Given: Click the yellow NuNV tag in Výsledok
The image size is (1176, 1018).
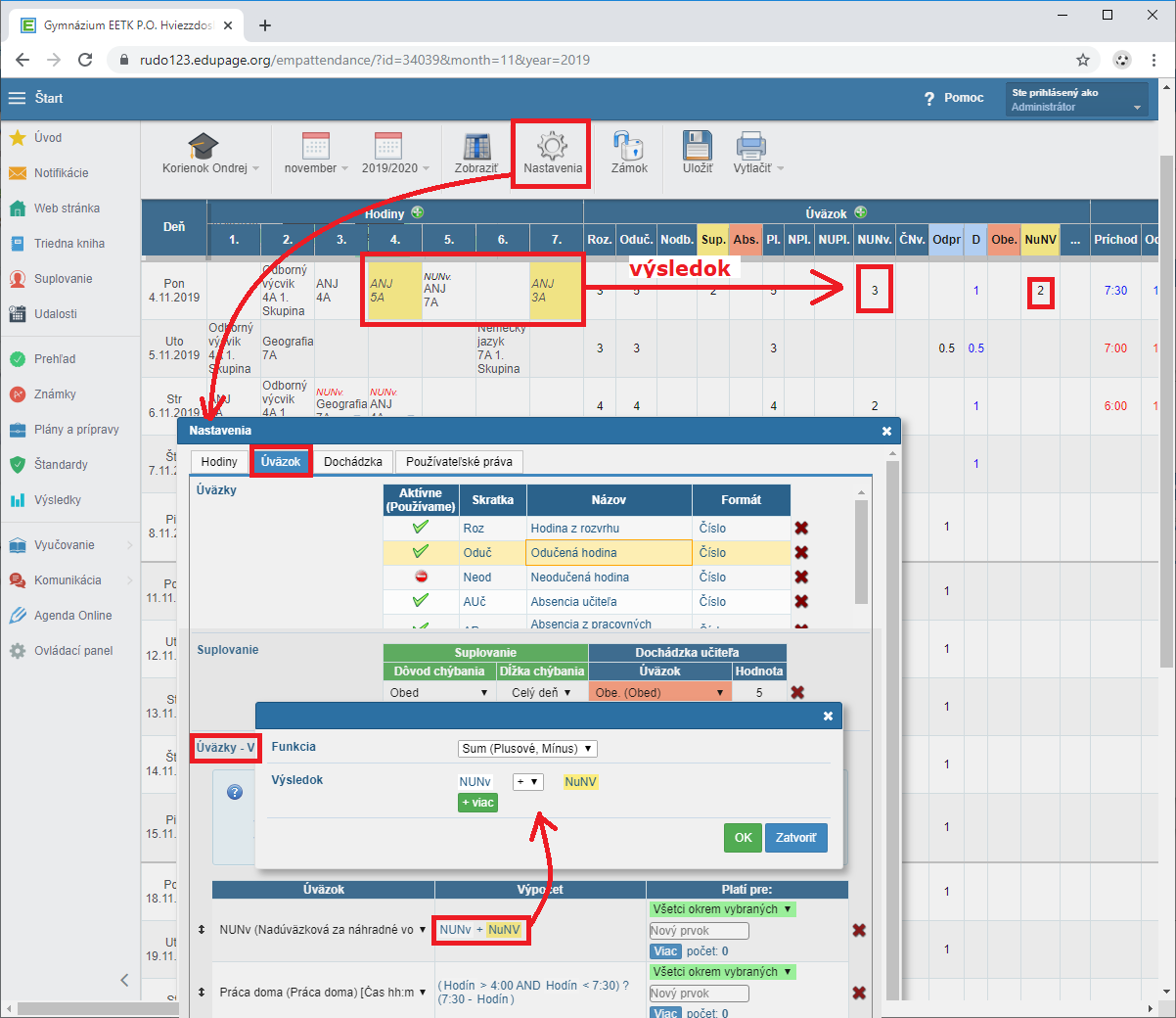Looking at the screenshot, I should pos(580,782).
